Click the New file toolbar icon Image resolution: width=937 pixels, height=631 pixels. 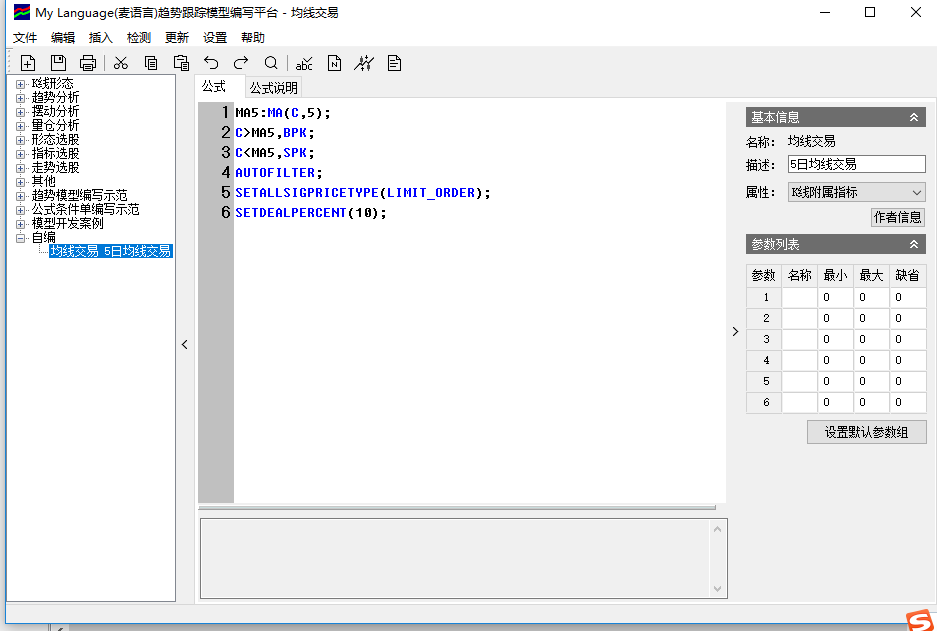point(28,63)
